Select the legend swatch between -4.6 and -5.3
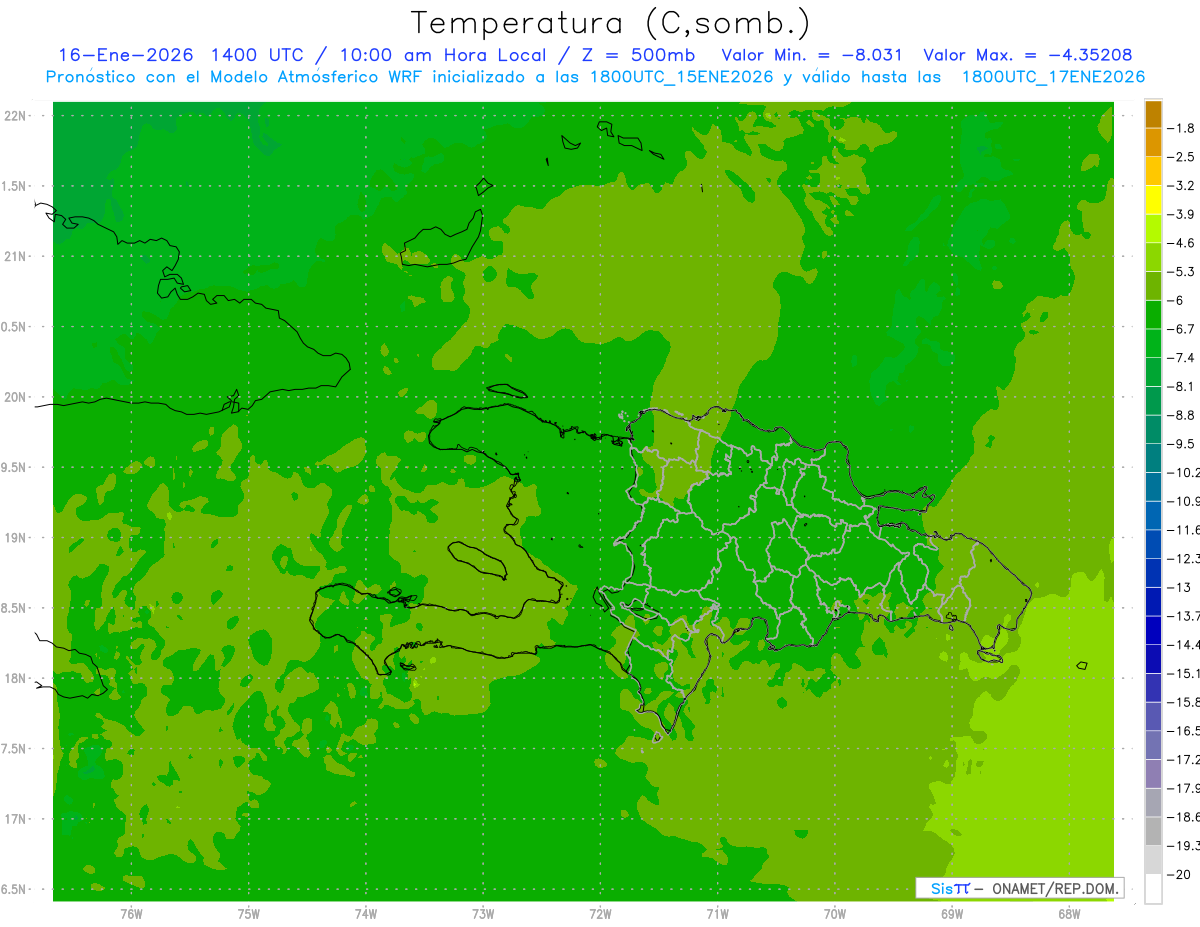This screenshot has width=1200, height=927. [x=1153, y=257]
